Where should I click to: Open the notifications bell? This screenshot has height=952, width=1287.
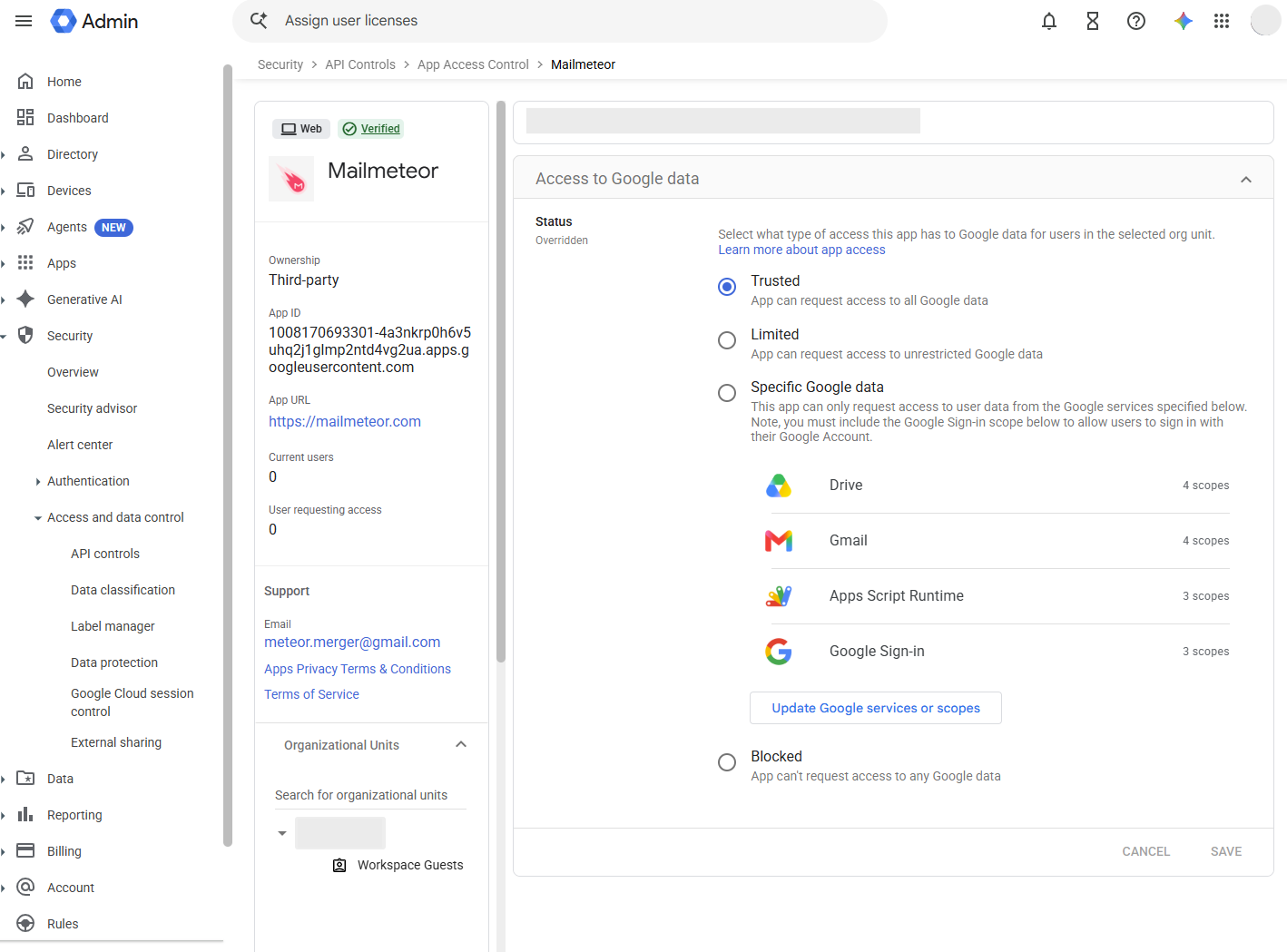[x=1049, y=21]
